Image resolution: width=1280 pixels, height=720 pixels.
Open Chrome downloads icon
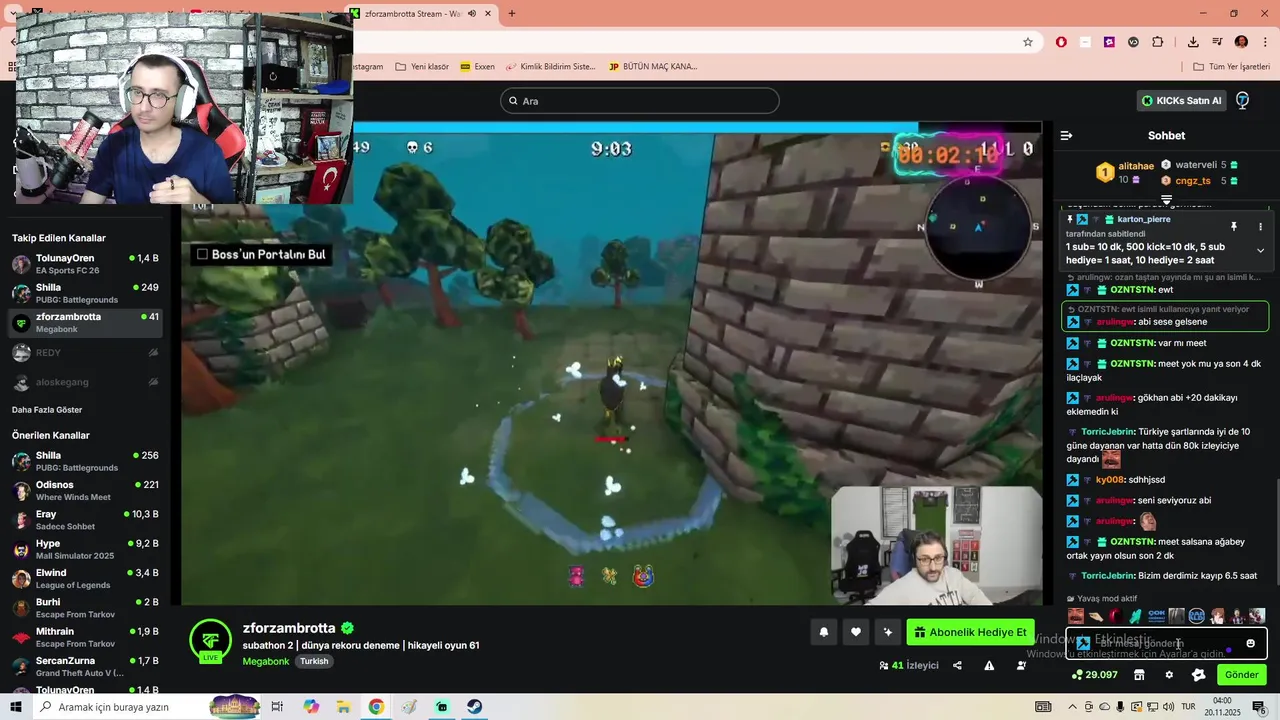coord(1193,42)
